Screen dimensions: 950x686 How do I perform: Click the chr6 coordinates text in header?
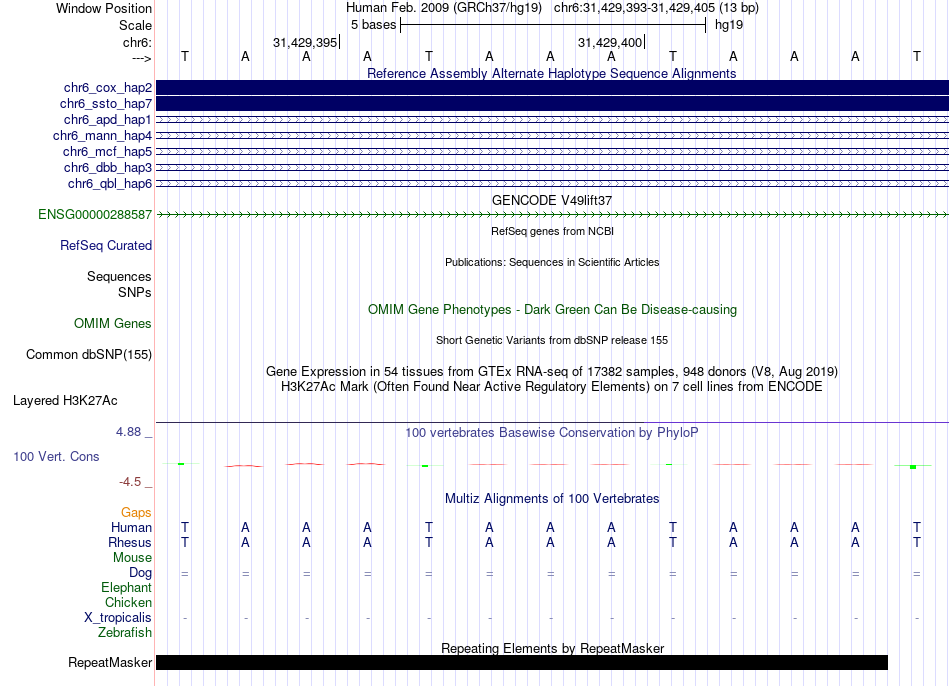[x=656, y=8]
